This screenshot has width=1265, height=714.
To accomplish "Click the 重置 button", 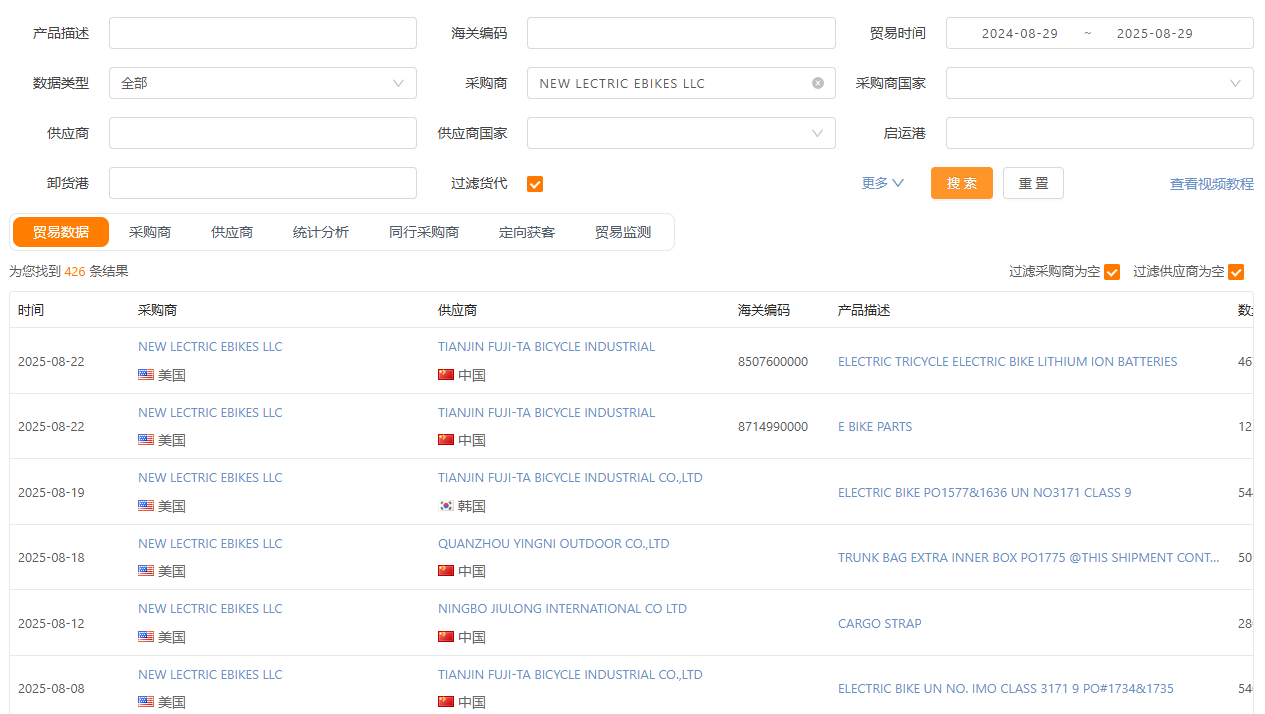I will pyautogui.click(x=1033, y=183).
